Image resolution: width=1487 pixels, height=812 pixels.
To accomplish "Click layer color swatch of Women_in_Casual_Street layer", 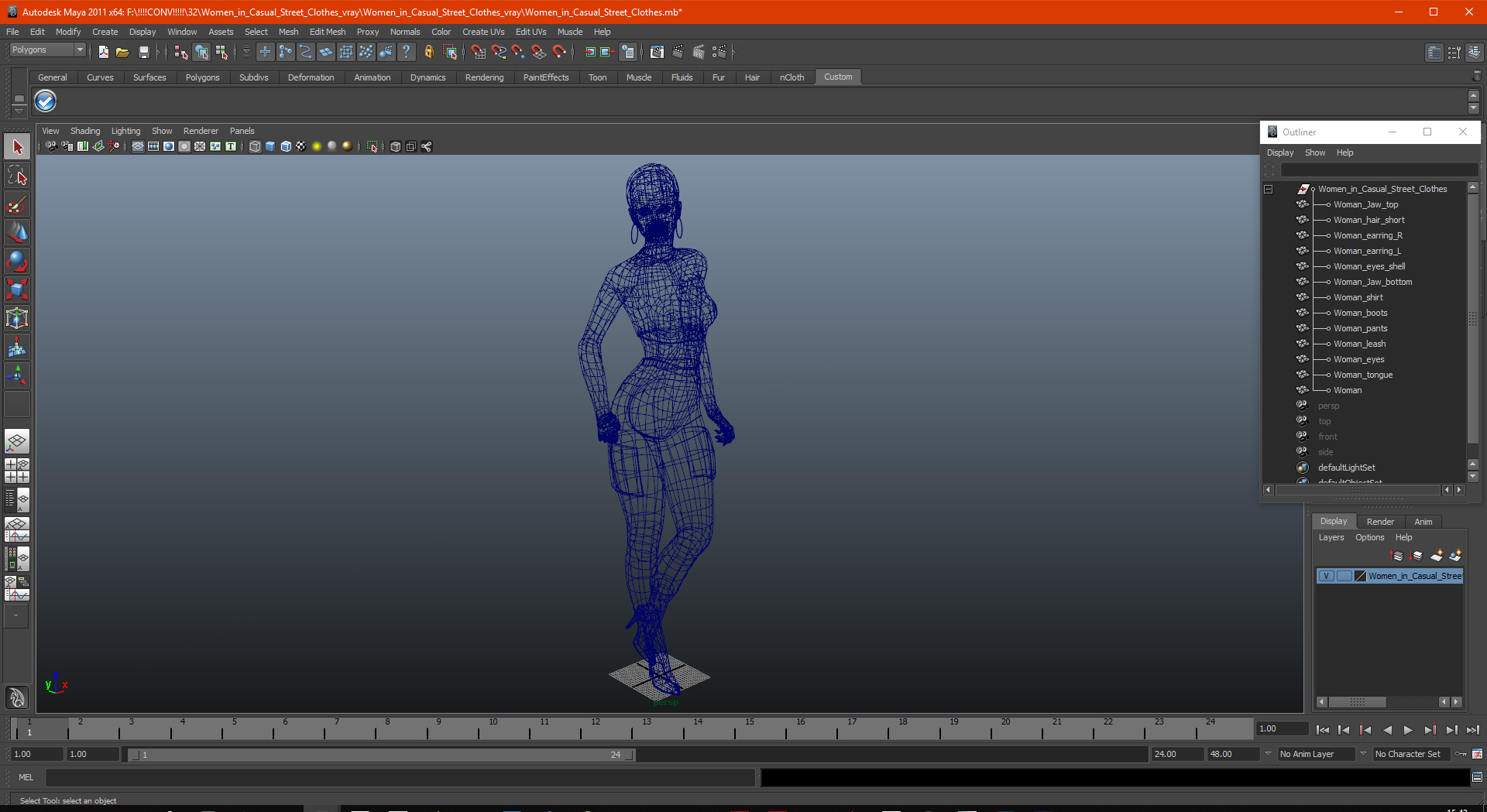I will click(x=1360, y=576).
